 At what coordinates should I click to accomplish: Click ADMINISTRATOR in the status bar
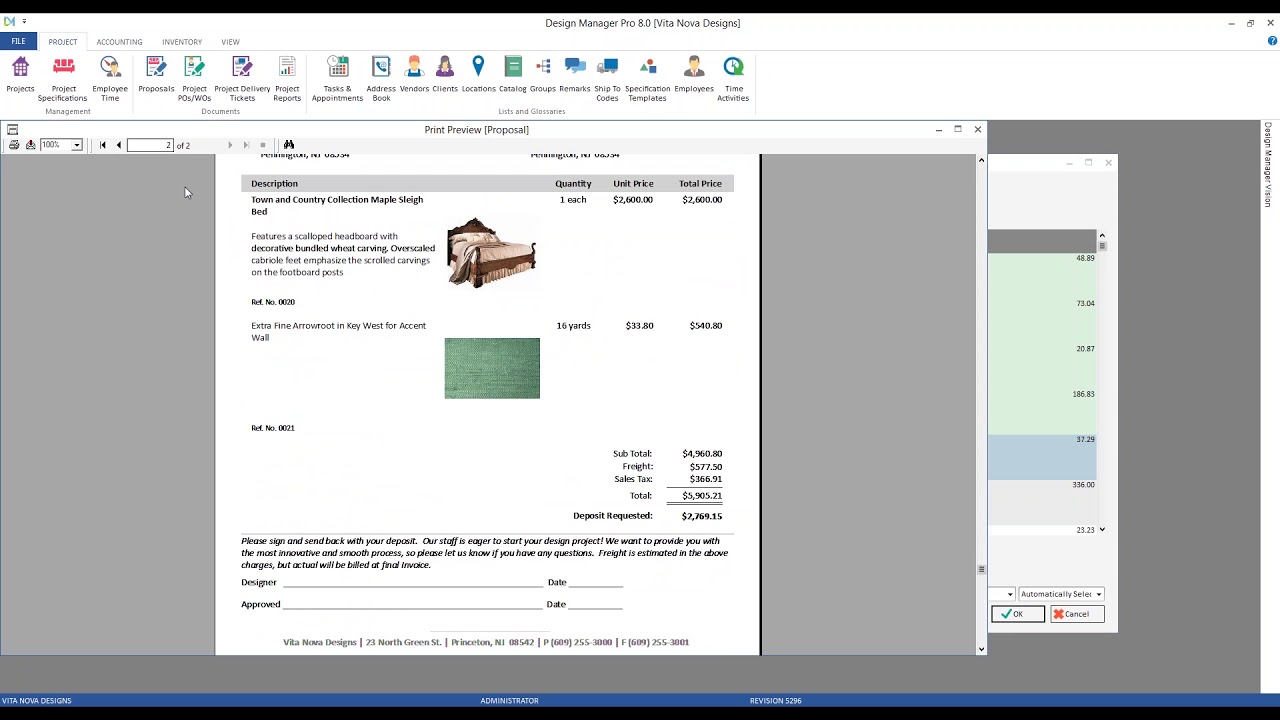(x=509, y=701)
